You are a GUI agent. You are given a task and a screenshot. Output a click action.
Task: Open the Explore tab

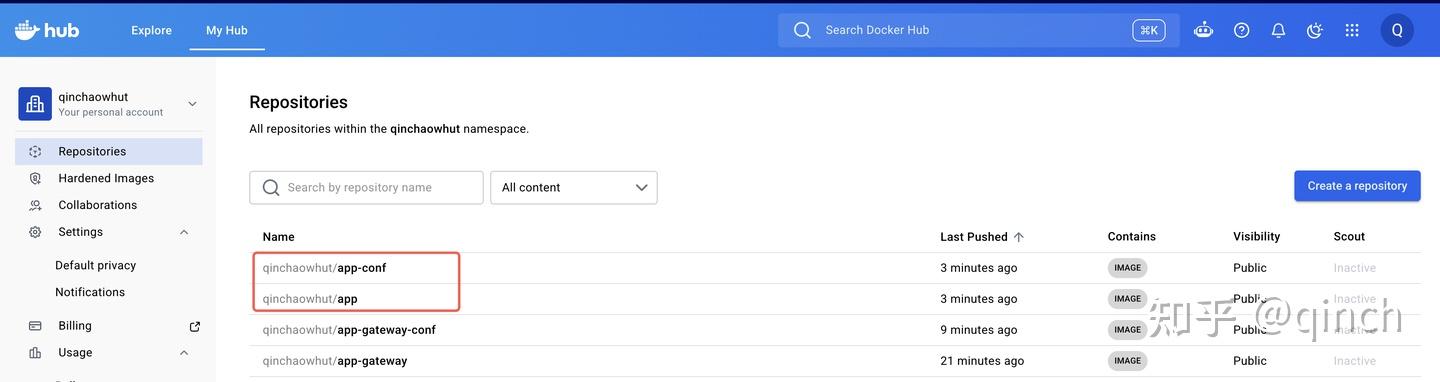click(x=152, y=30)
